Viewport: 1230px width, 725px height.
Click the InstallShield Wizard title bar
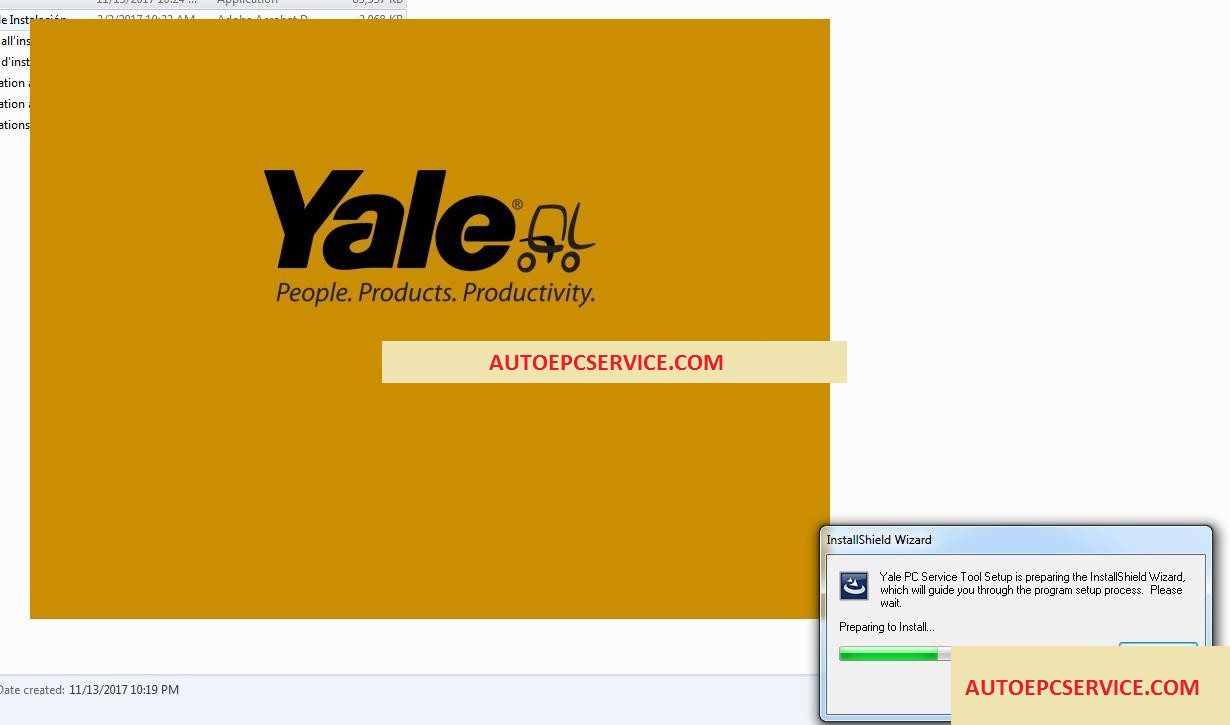click(878, 539)
